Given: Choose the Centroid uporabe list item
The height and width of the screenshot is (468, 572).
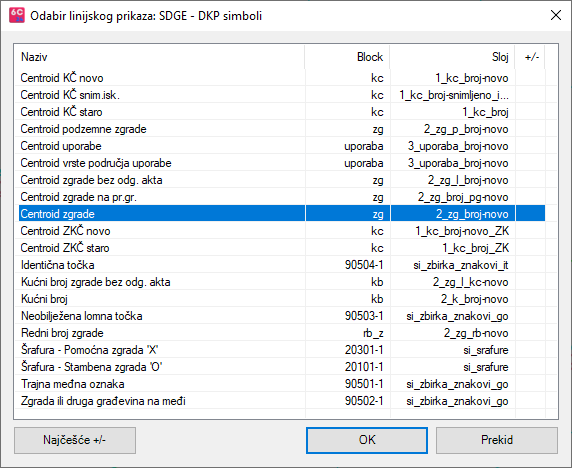Looking at the screenshot, I should (x=282, y=146).
